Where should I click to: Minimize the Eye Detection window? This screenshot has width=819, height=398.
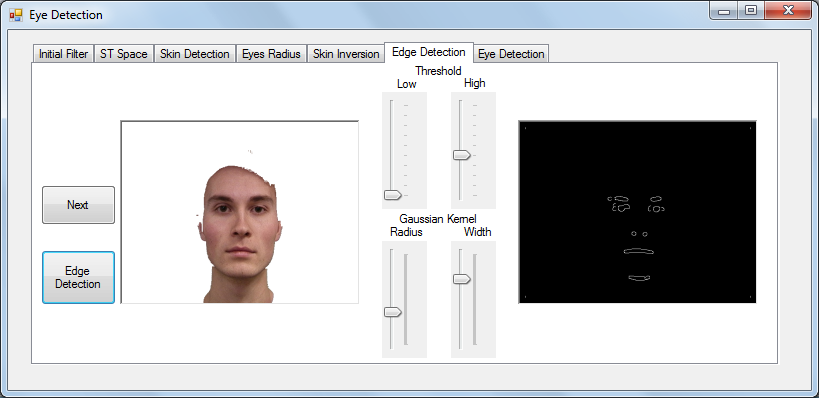(x=724, y=10)
